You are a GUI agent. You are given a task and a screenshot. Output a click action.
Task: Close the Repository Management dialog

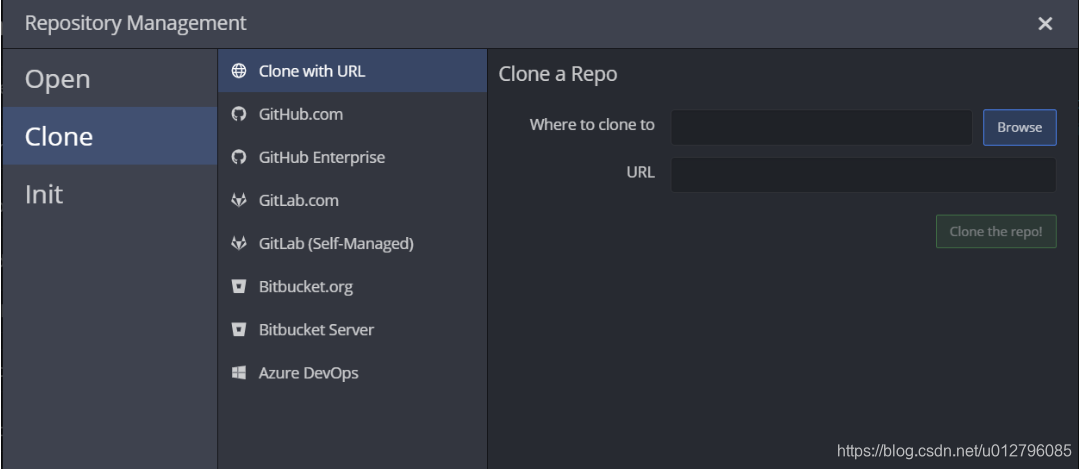[1045, 23]
